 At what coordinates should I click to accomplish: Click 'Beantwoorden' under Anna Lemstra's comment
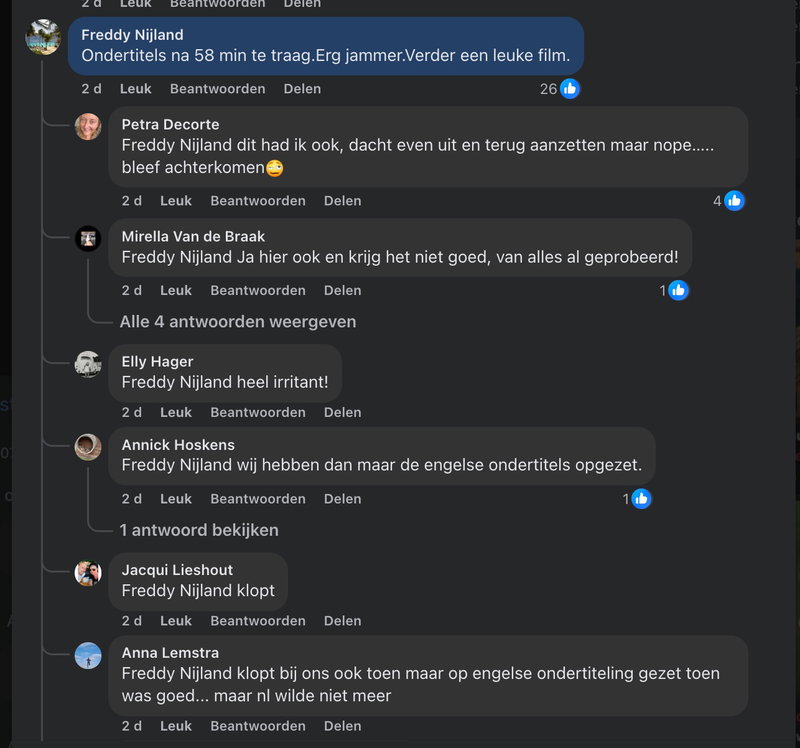point(258,726)
